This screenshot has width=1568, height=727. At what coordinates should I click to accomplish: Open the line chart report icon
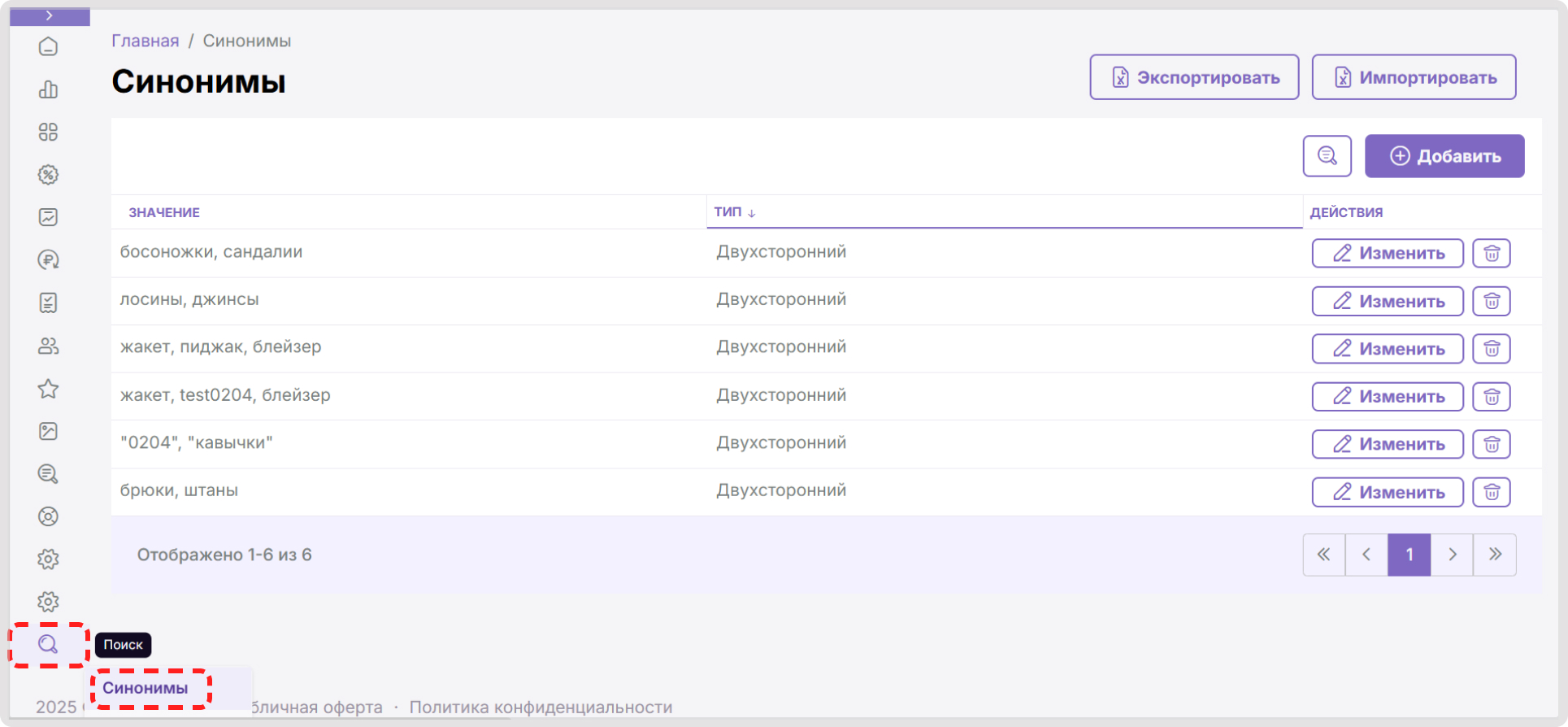click(x=49, y=217)
